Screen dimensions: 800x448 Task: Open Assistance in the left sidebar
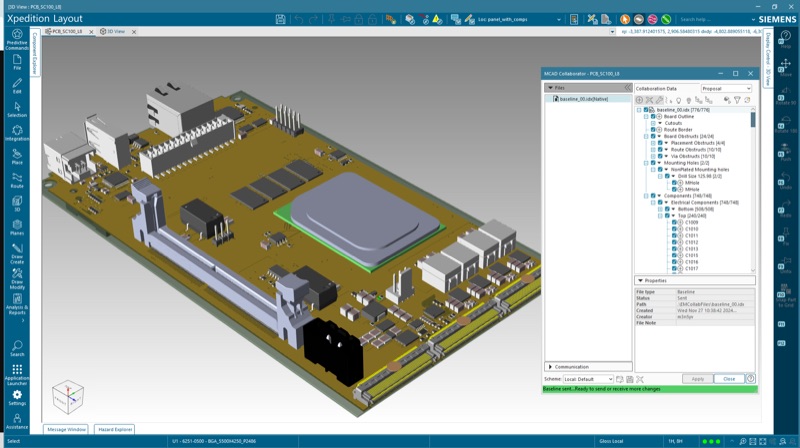click(x=17, y=421)
